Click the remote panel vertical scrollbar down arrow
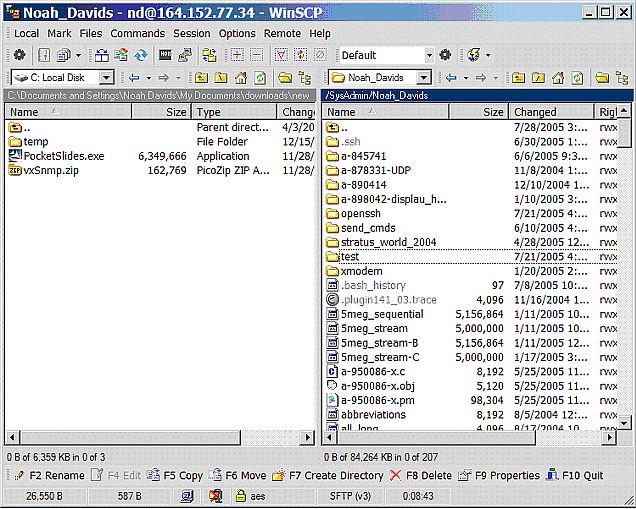This screenshot has height=509, width=636. (x=624, y=423)
